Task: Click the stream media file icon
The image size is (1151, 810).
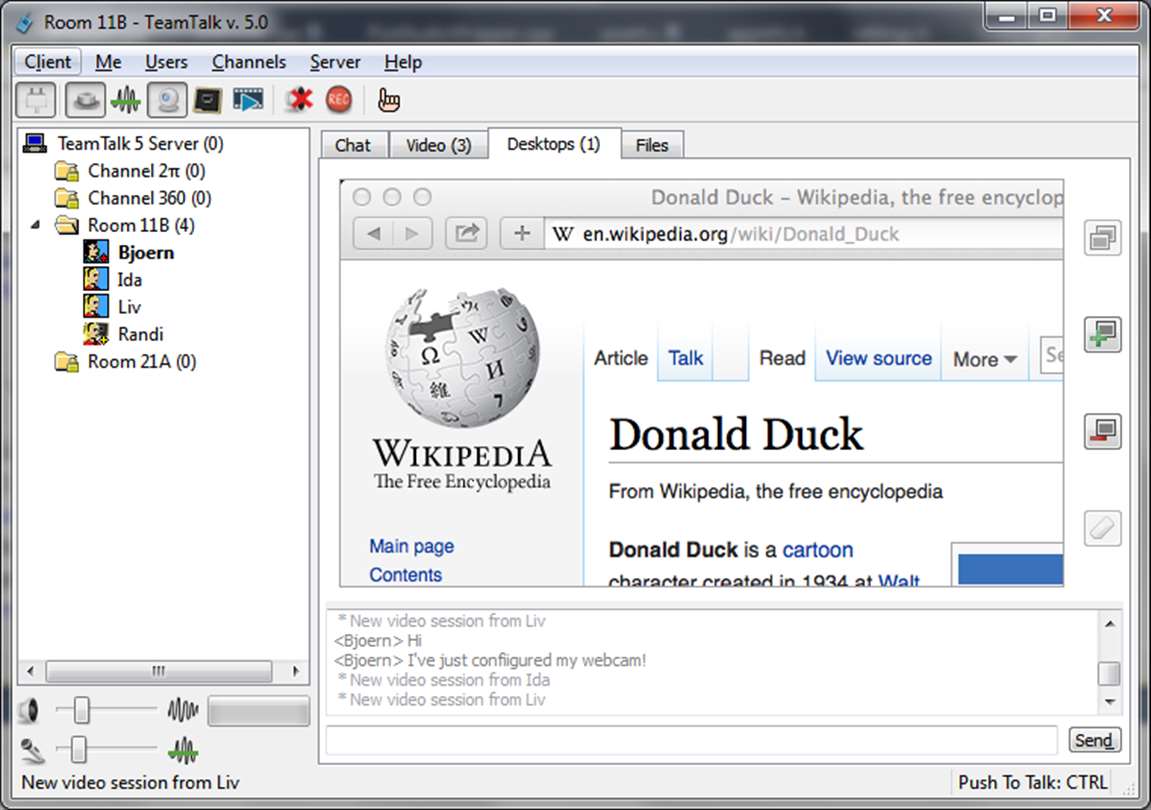Action: click(x=248, y=100)
